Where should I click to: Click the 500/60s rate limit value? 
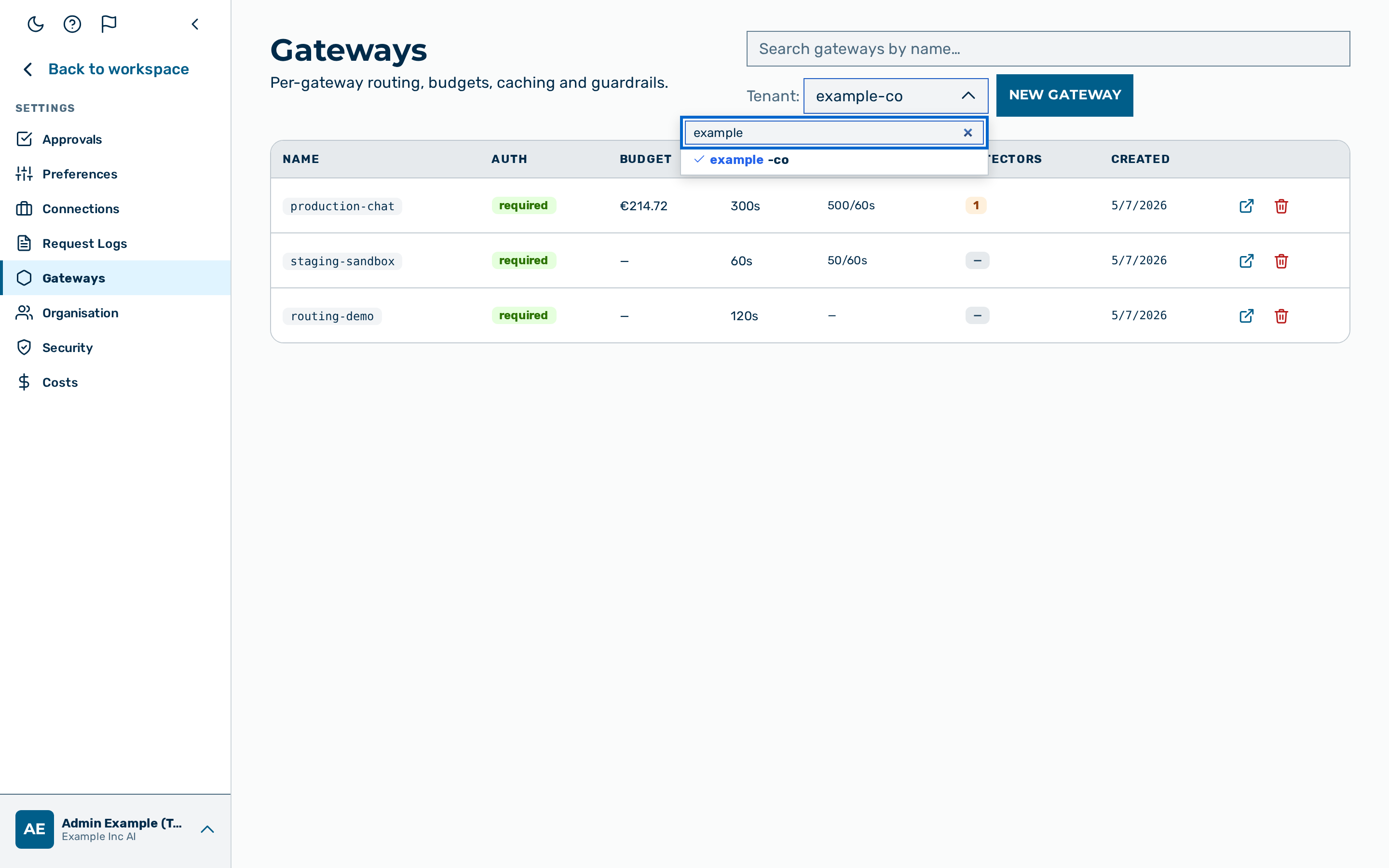851,205
